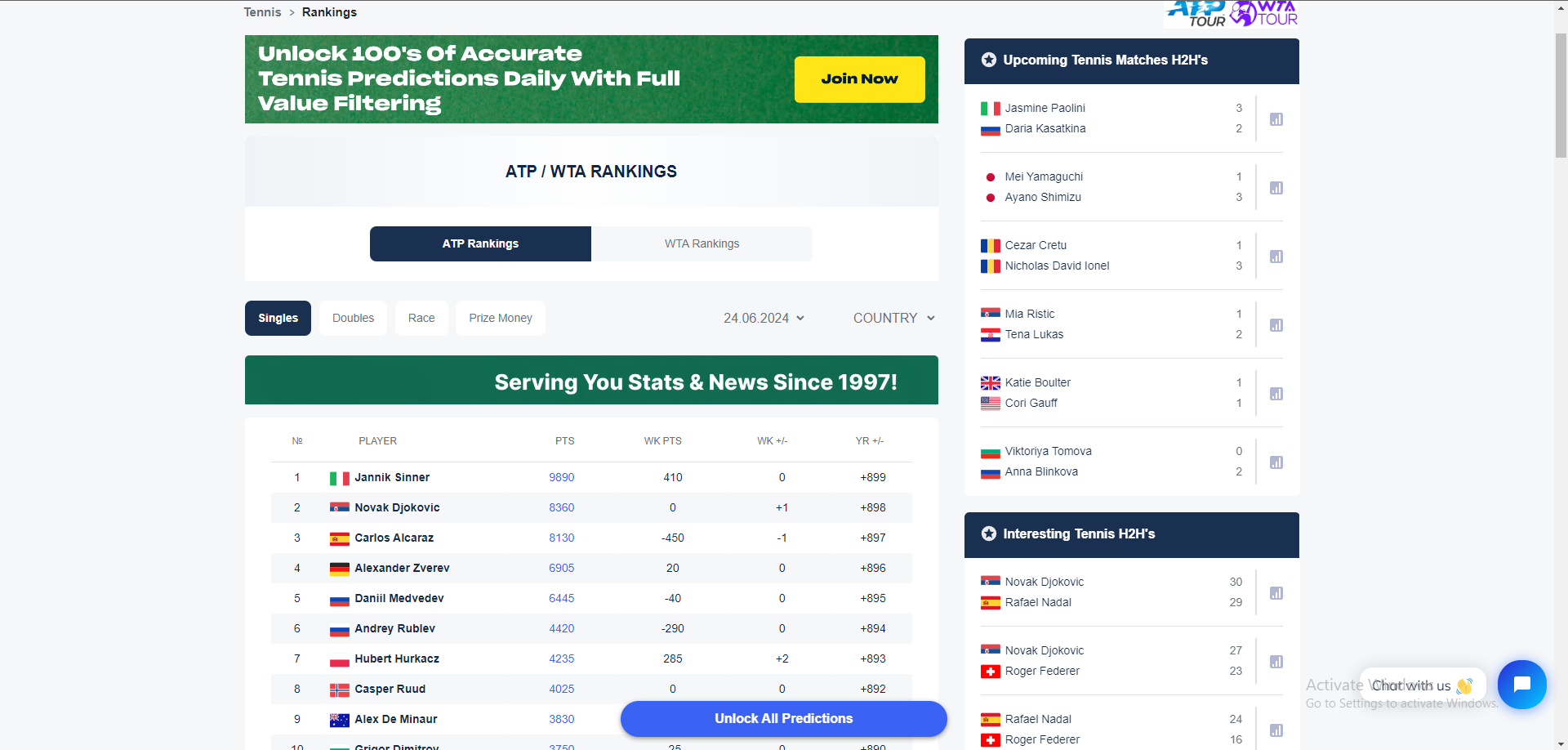This screenshot has width=1568, height=750.
Task: Click the Rankings breadcrumb text
Action: point(329,12)
